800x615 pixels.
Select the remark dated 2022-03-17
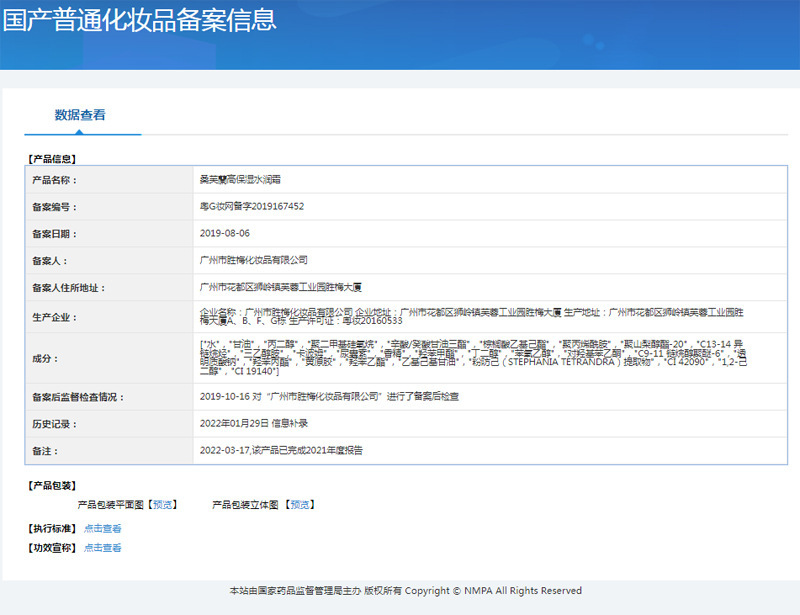pyautogui.click(x=281, y=451)
